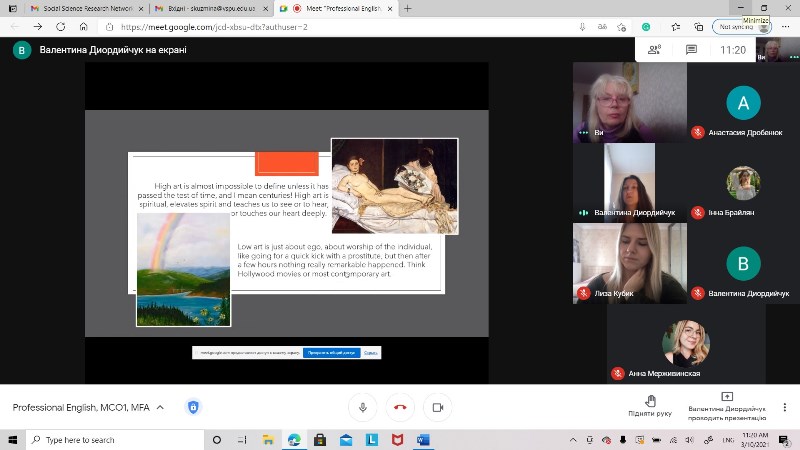Screen dimensions: 800x450
Task: Click the shared presentation slide area
Action: pos(287,223)
